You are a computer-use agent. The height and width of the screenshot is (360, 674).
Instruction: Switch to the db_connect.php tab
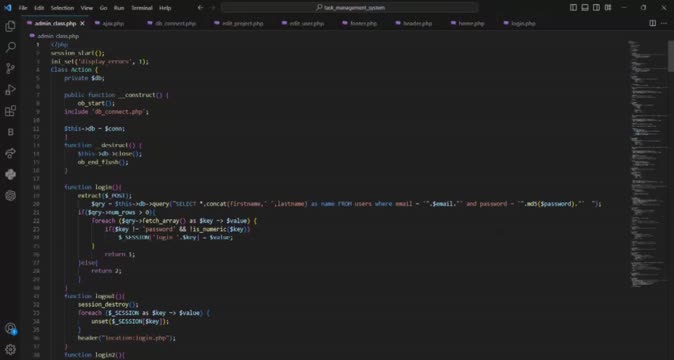172,23
